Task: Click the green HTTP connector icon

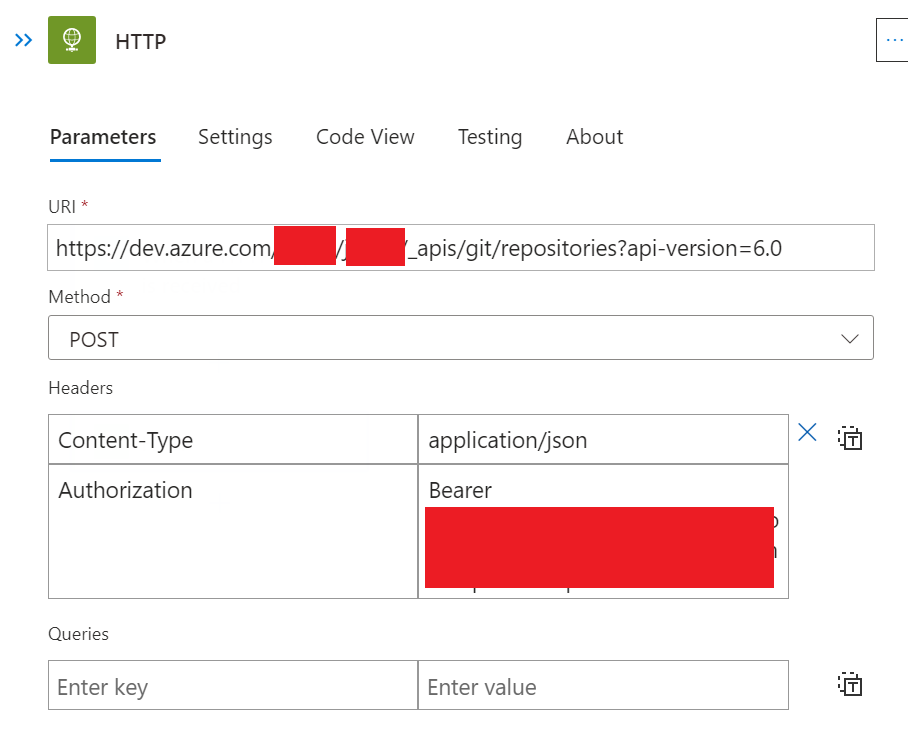Action: point(72,40)
